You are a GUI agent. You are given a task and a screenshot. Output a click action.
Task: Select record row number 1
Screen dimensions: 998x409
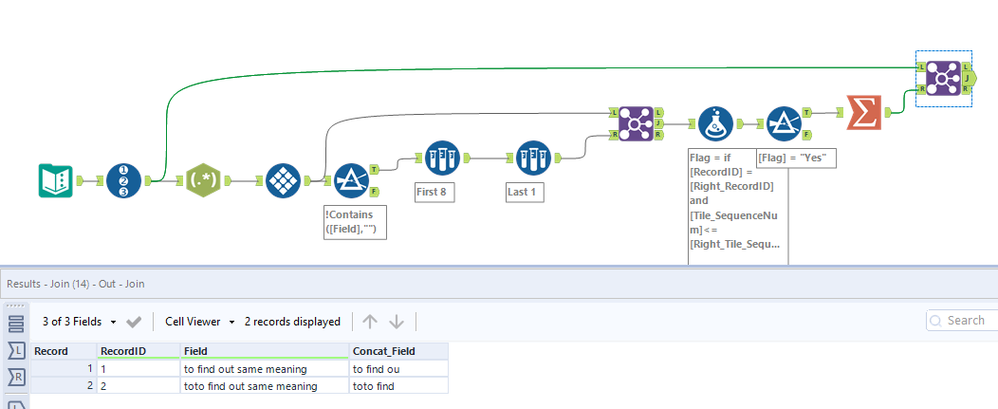click(64, 368)
